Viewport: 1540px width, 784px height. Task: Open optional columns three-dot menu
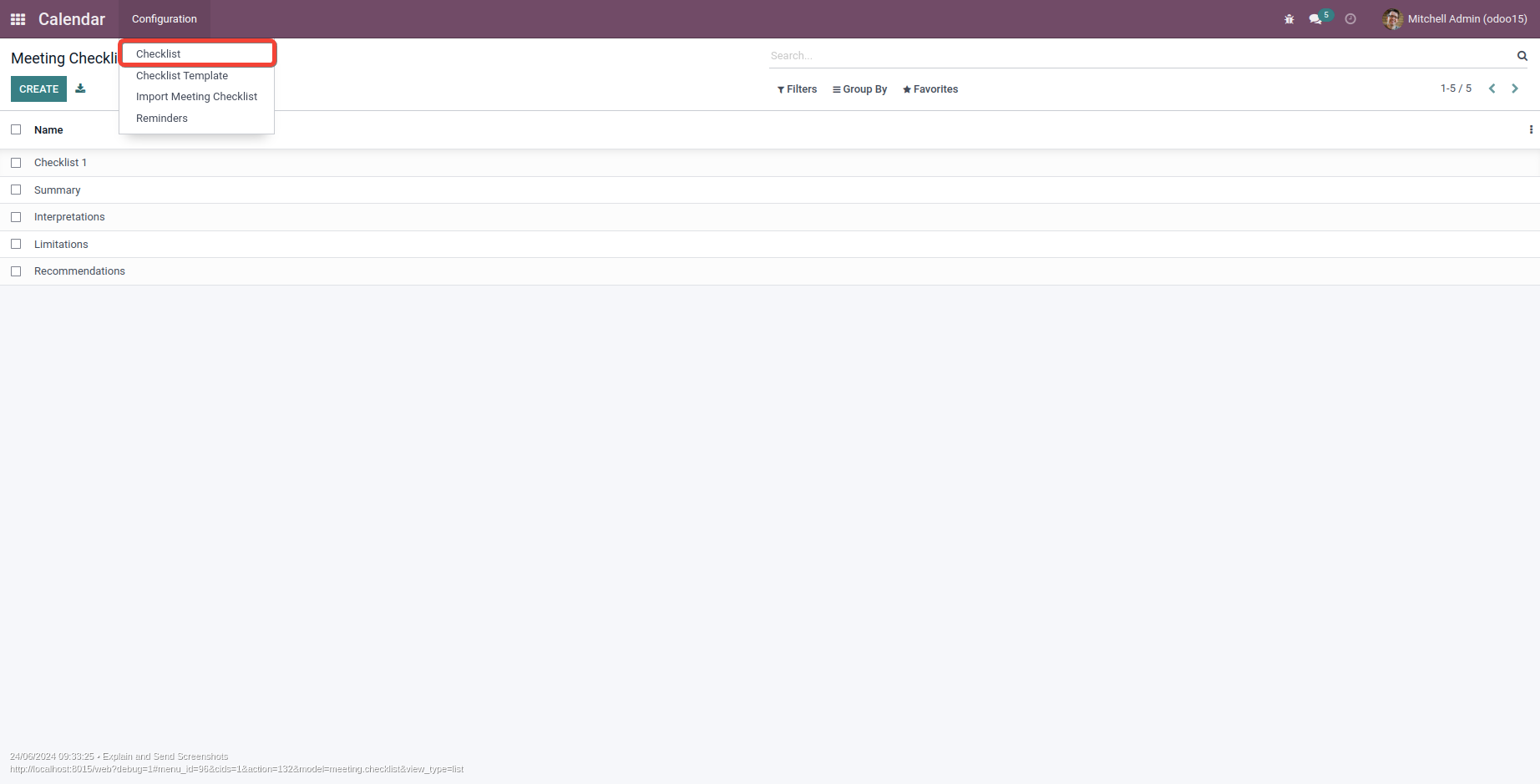(x=1531, y=129)
